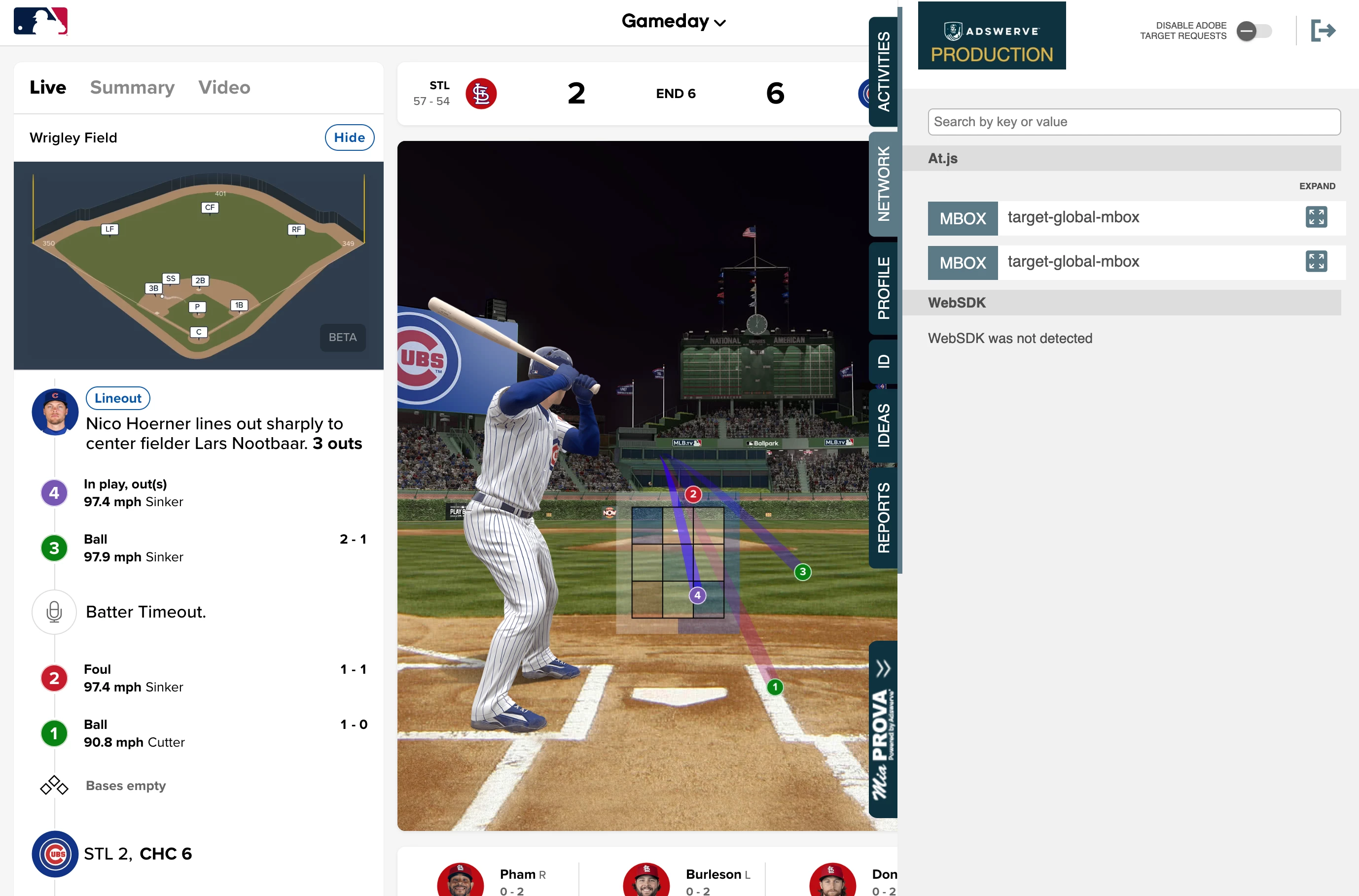This screenshot has width=1359, height=896.
Task: Click the logout arrow icon
Action: (x=1323, y=31)
